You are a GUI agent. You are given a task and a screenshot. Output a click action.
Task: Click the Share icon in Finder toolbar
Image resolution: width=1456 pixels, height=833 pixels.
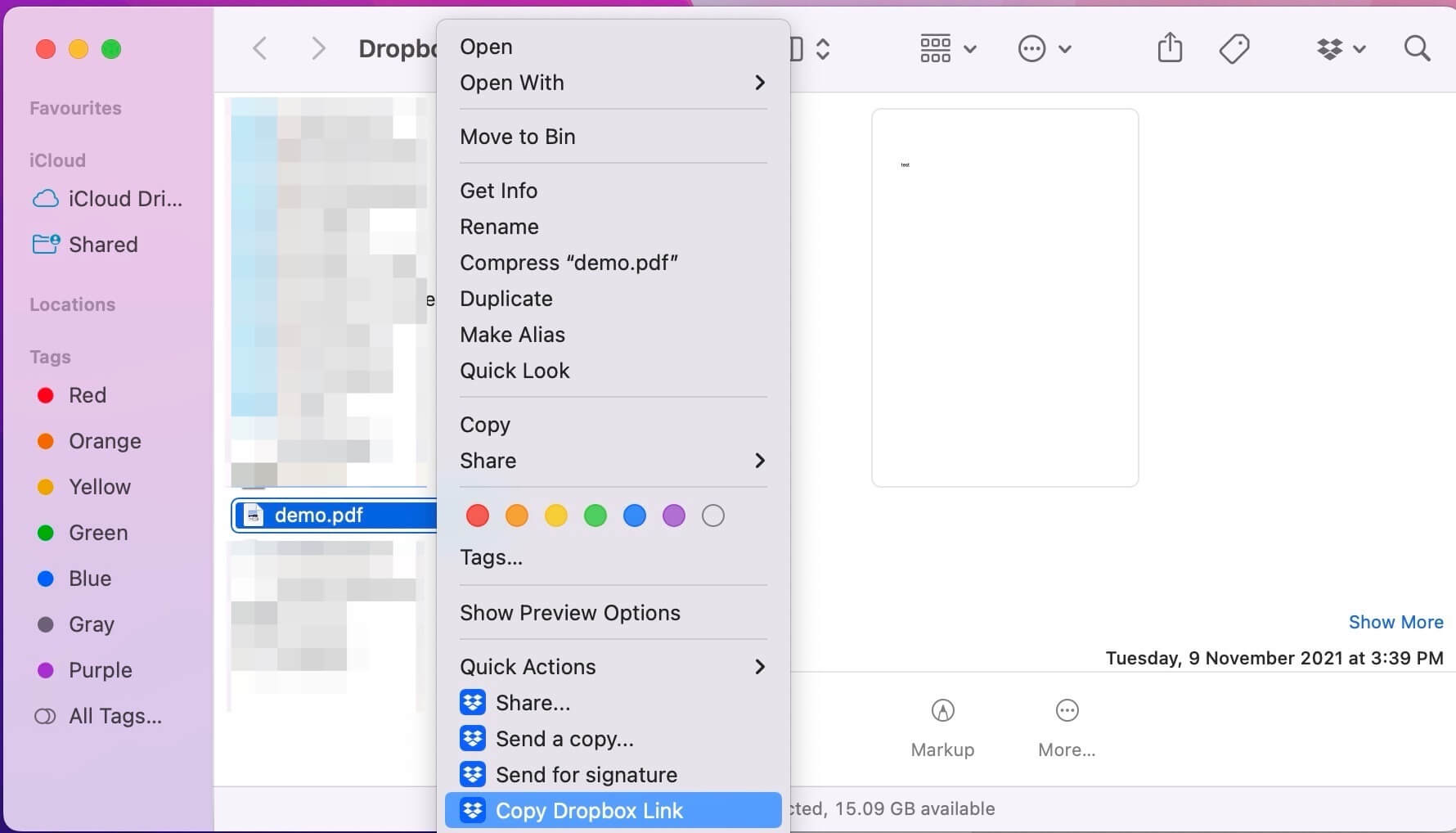[1170, 48]
